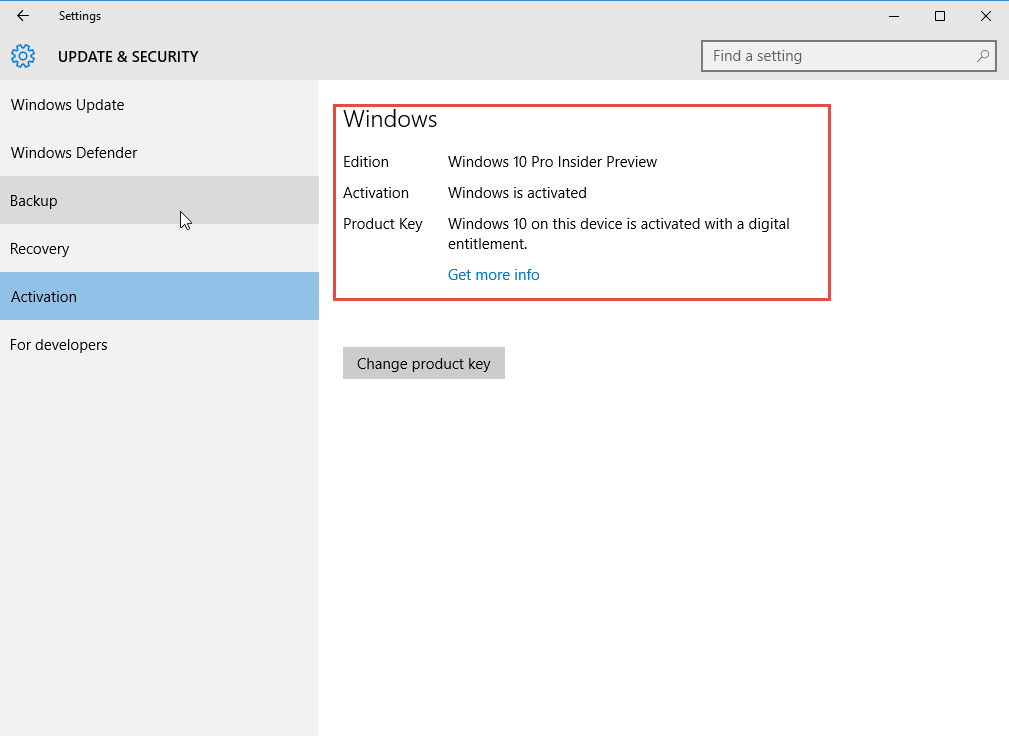
Task: Go back using the back arrow
Action: coord(23,15)
